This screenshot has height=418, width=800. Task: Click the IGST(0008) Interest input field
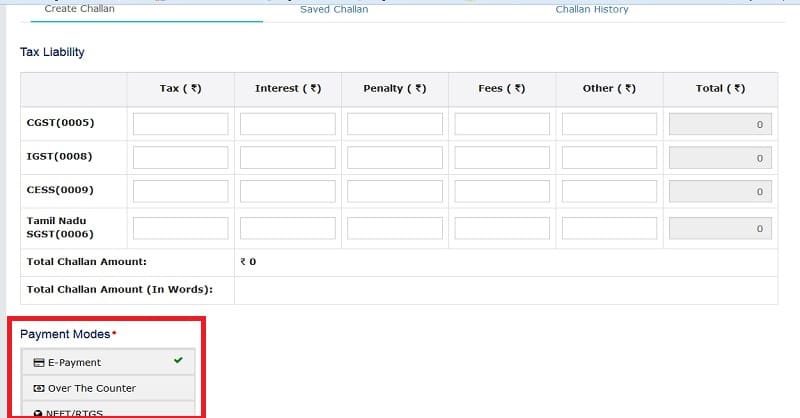point(288,158)
